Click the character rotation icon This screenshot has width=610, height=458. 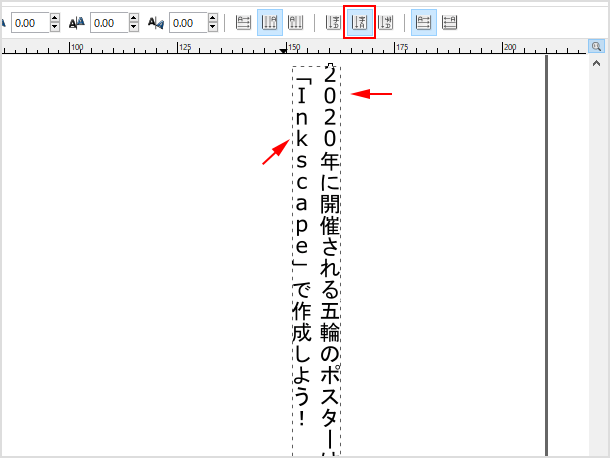156,23
